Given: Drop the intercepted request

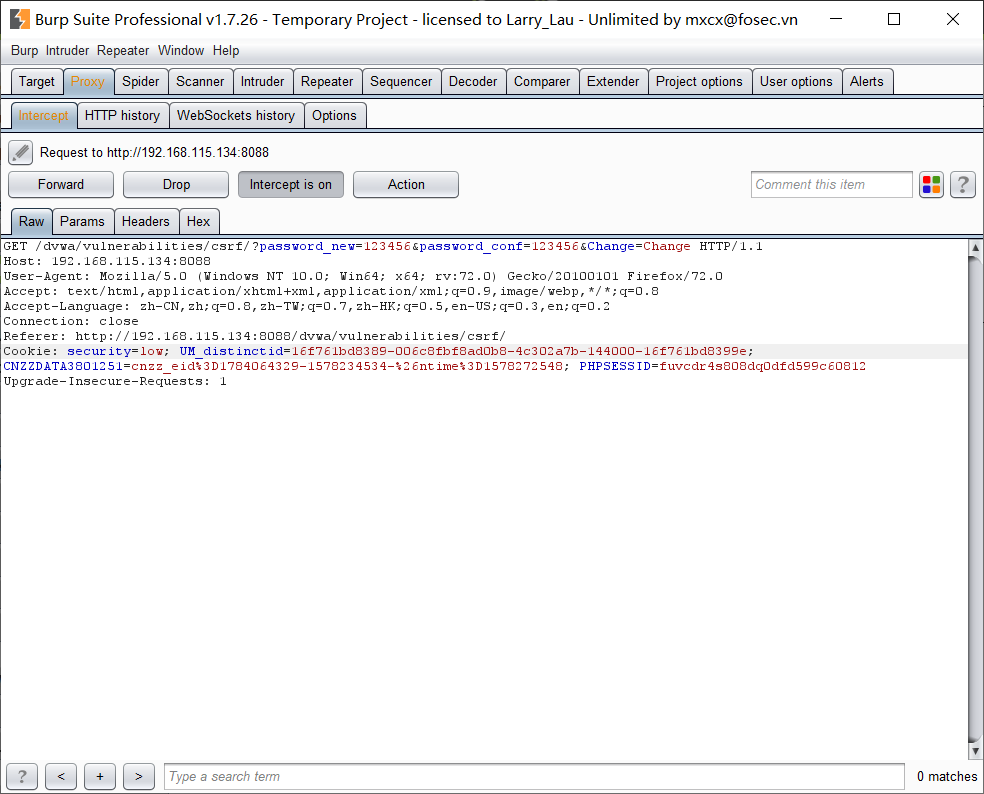Looking at the screenshot, I should (176, 185).
